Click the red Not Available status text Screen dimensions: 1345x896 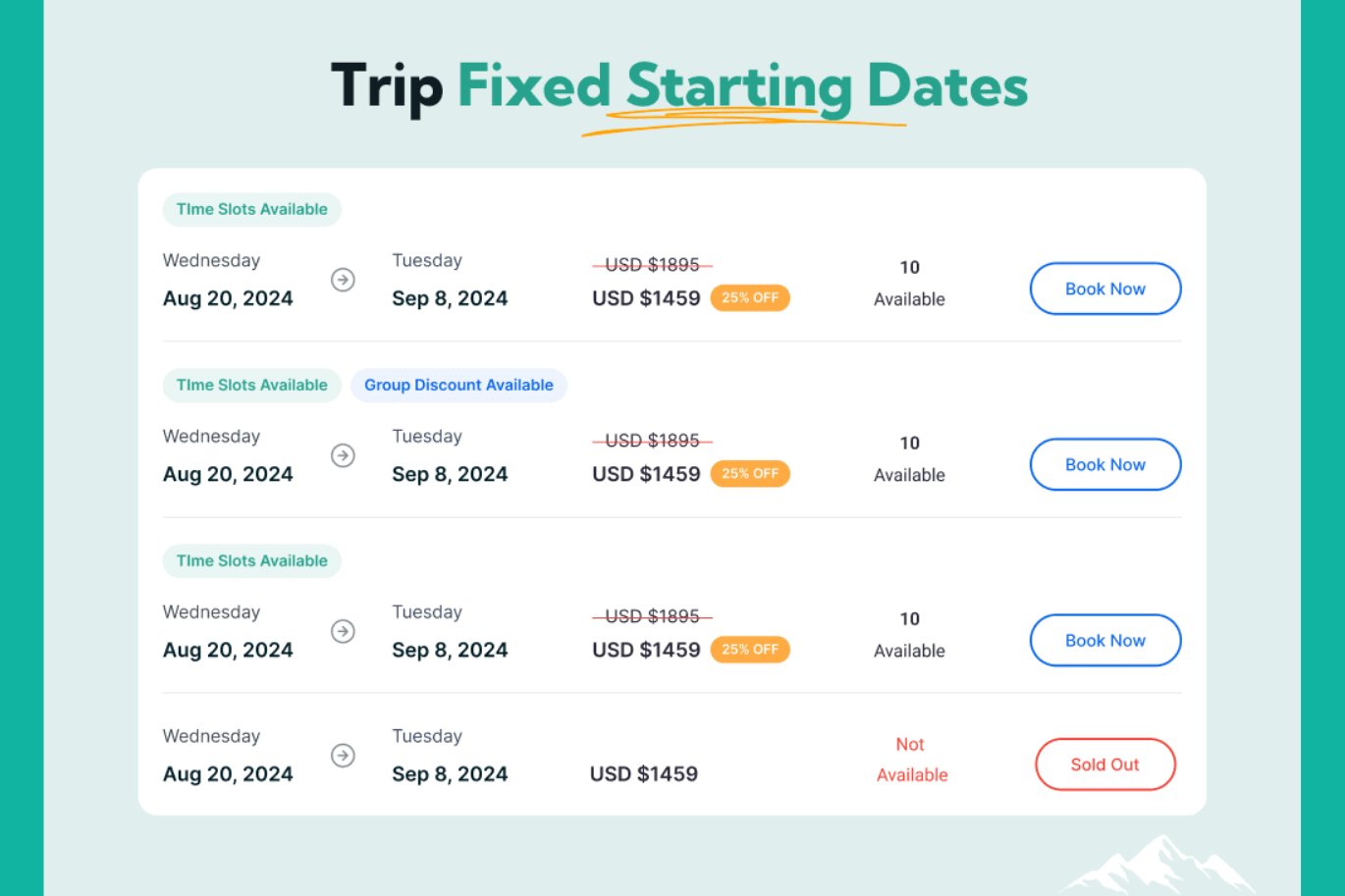click(x=911, y=760)
